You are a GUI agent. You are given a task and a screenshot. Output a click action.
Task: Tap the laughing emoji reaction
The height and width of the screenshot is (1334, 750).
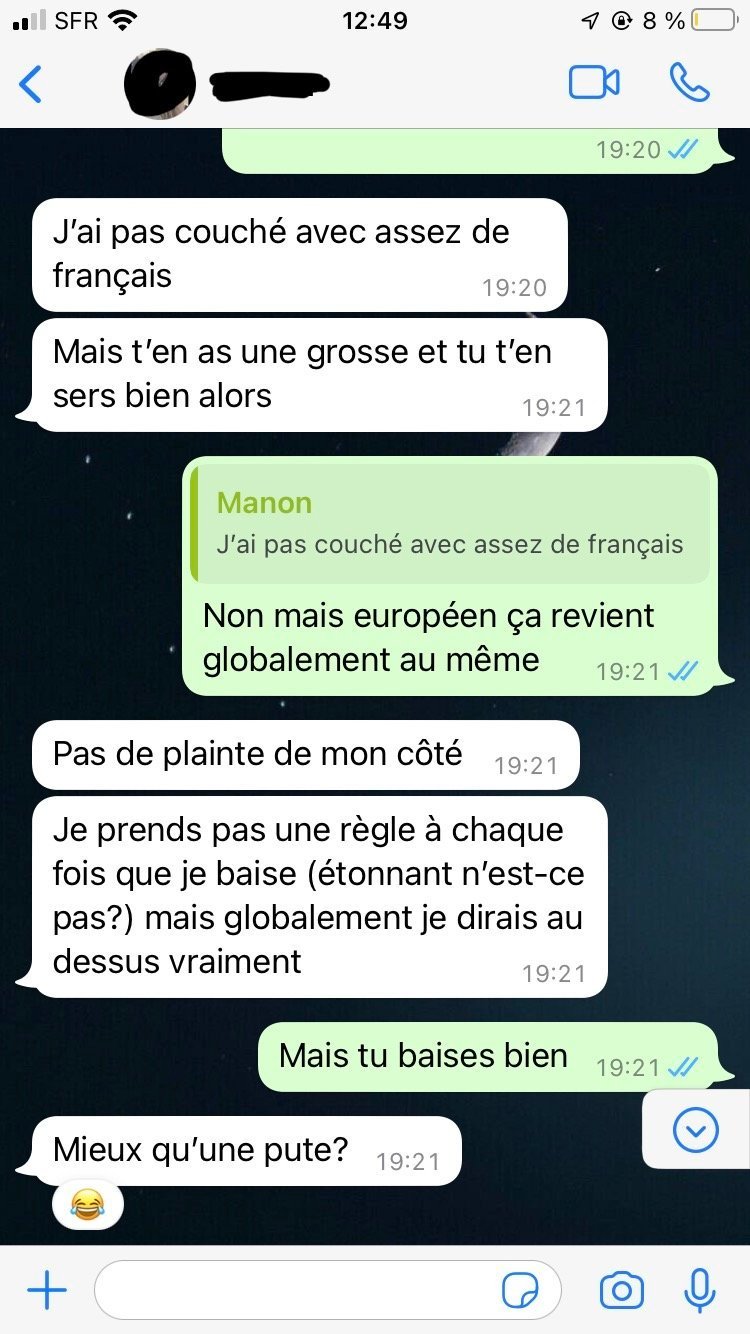pos(88,1204)
